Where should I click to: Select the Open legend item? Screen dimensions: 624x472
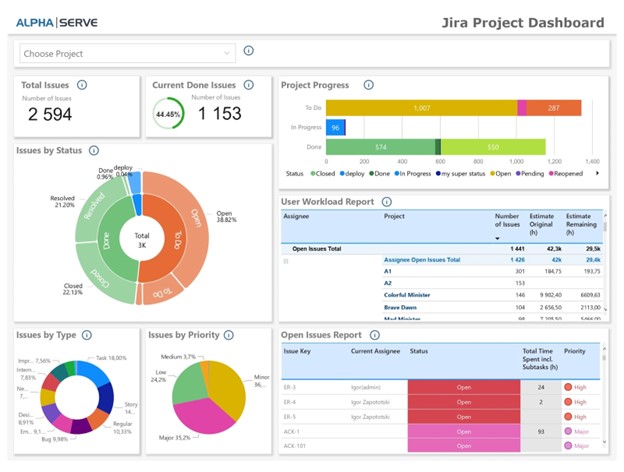501,174
